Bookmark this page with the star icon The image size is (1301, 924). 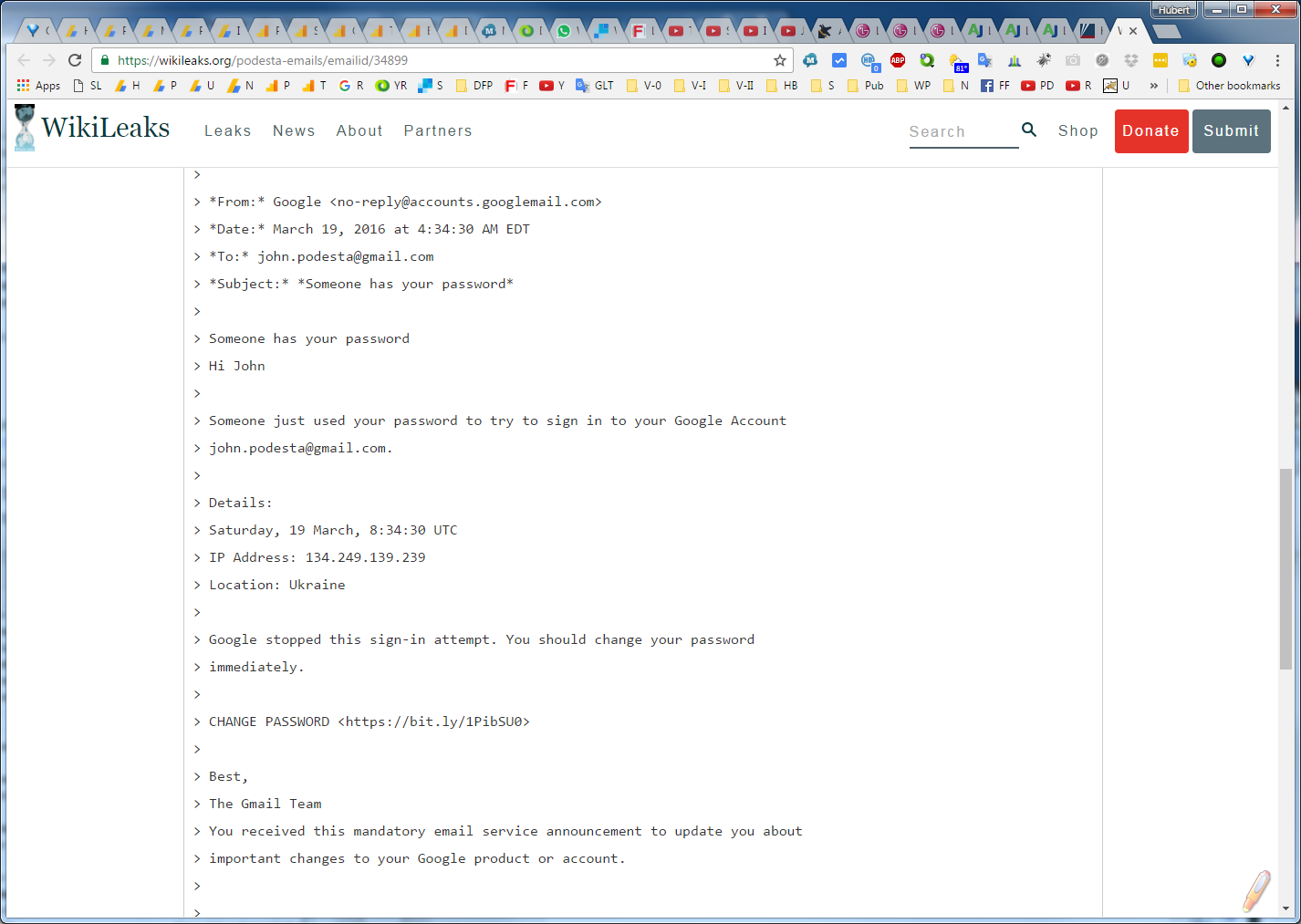[780, 60]
